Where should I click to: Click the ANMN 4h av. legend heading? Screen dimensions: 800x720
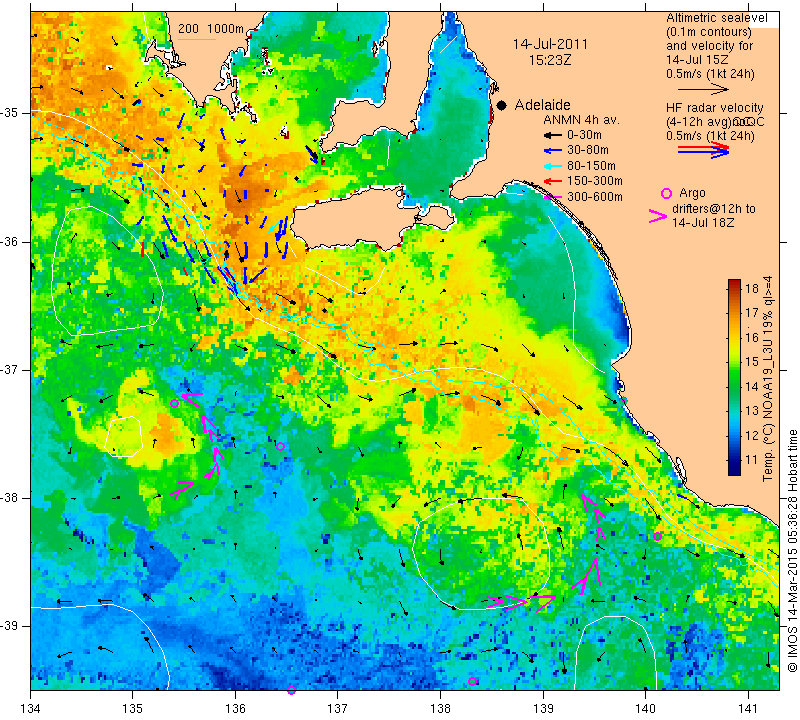coord(581,120)
